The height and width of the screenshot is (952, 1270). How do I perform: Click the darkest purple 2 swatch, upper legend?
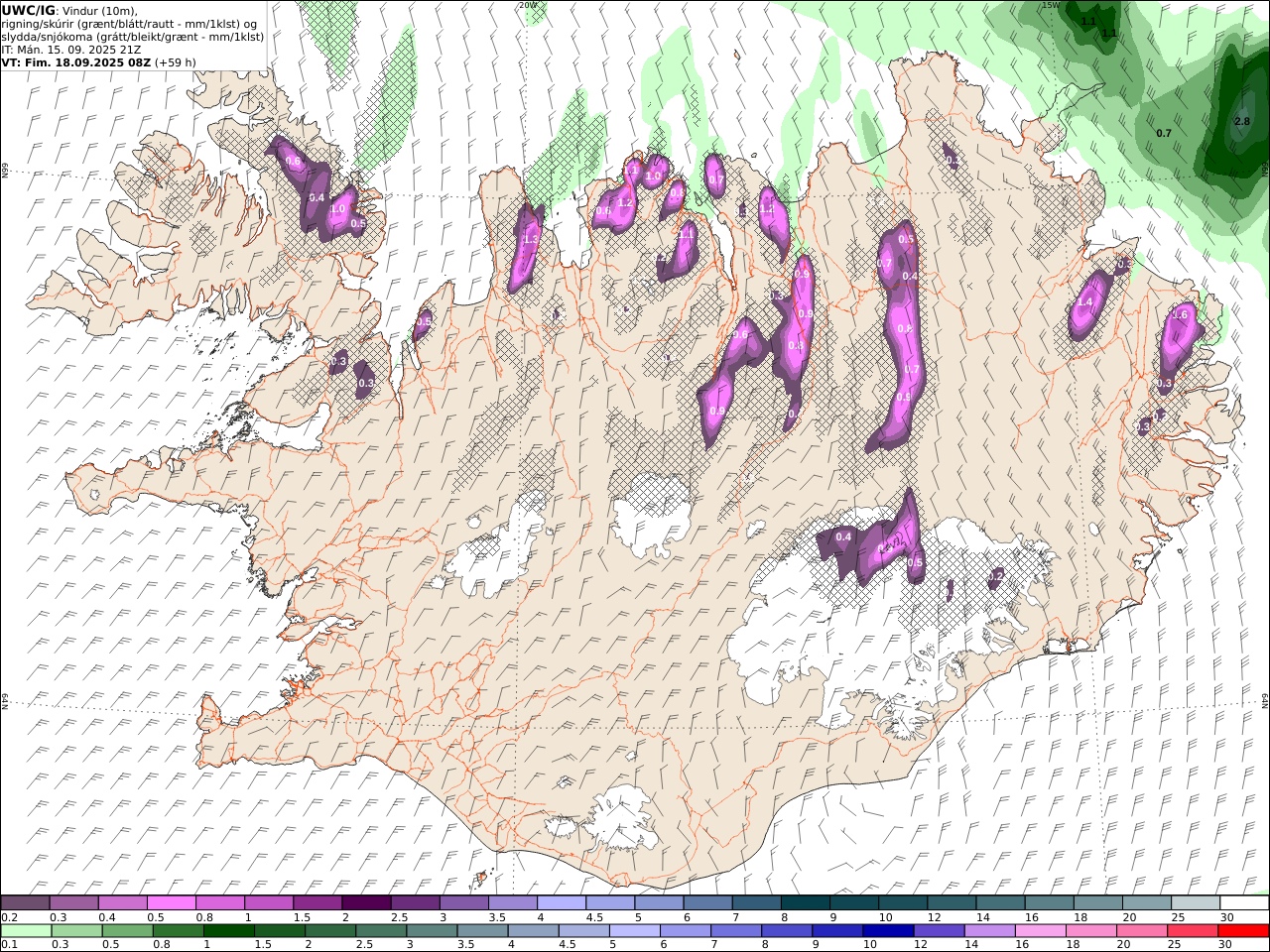coord(366,903)
